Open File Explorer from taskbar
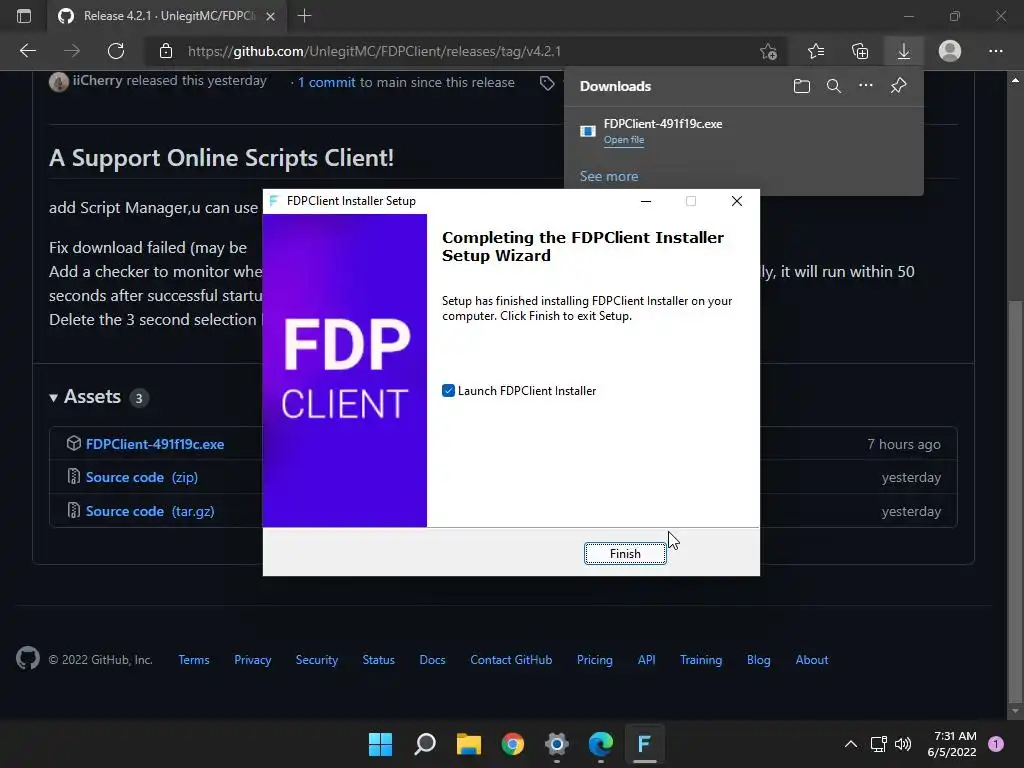The image size is (1024, 768). tap(469, 744)
